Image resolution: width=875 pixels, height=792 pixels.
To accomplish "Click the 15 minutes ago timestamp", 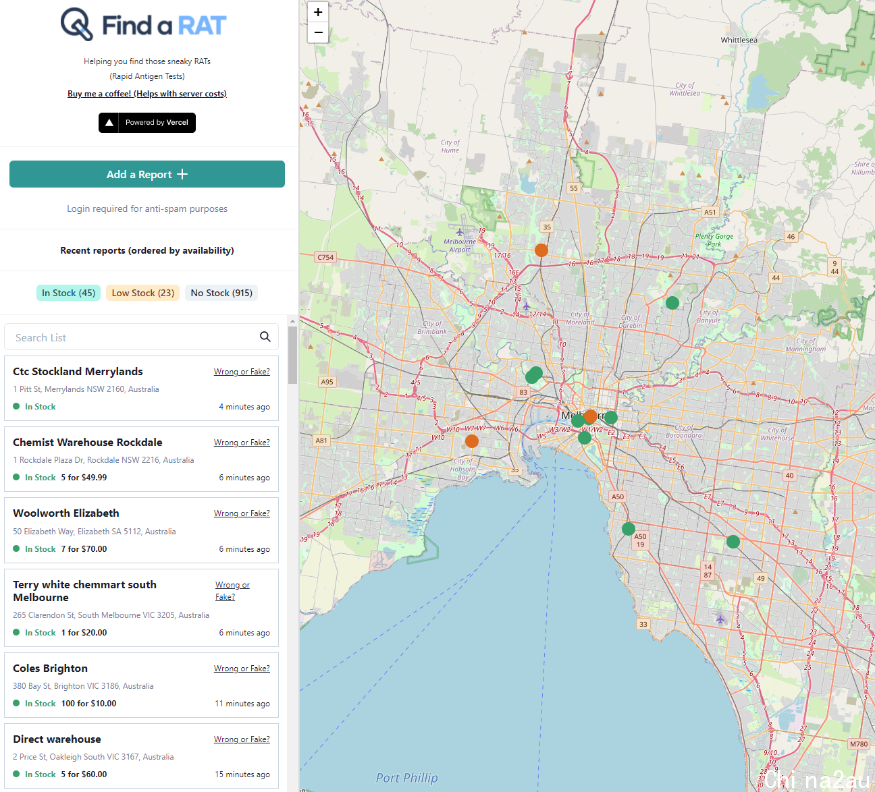I will coord(242,774).
